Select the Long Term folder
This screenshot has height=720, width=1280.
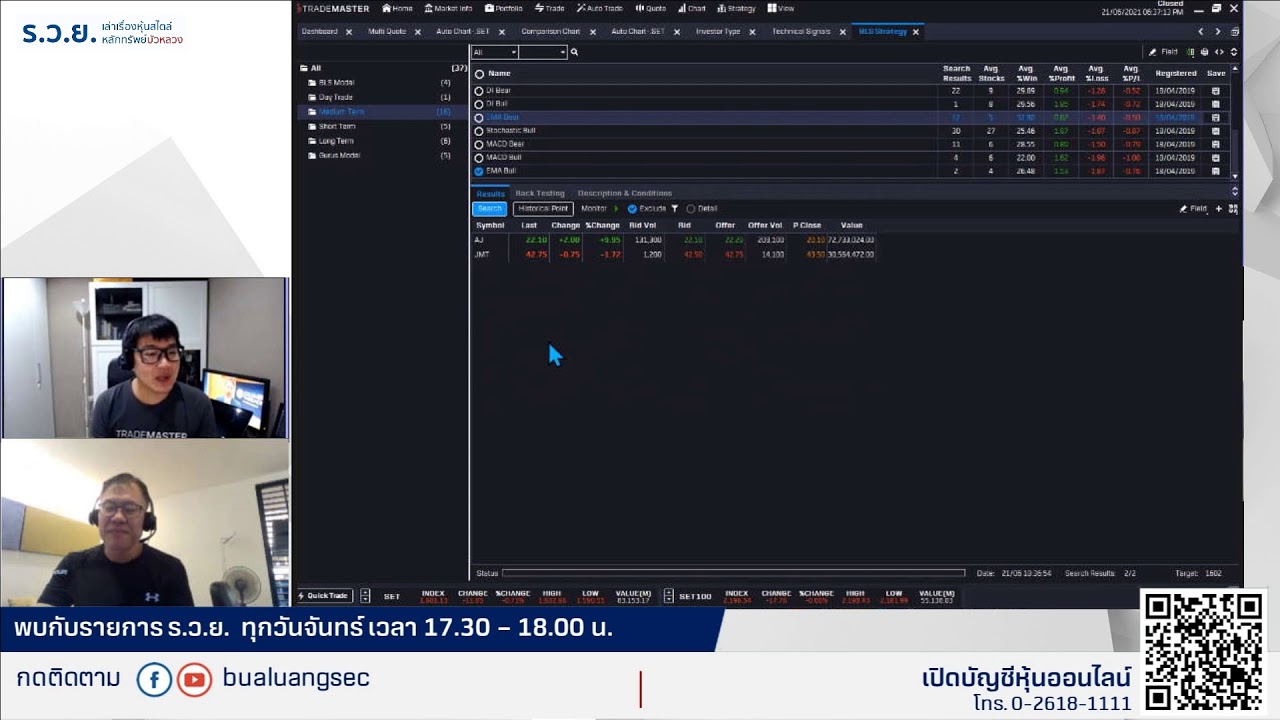[x=384, y=141]
